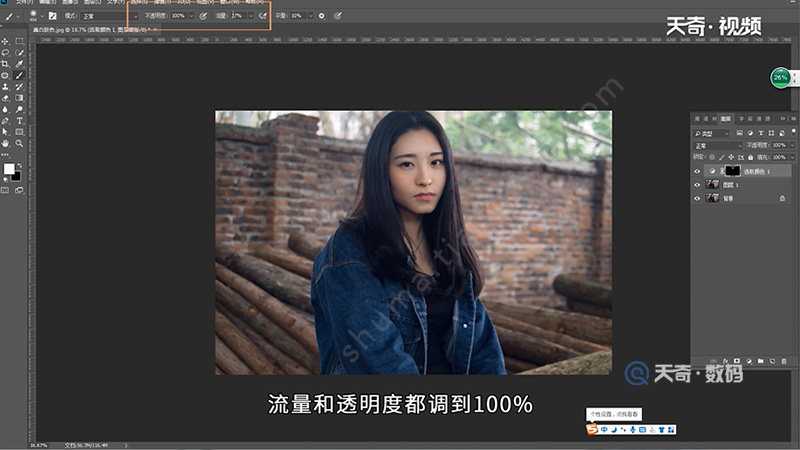
Task: Enable airbrush-style build-up
Action: pos(263,16)
